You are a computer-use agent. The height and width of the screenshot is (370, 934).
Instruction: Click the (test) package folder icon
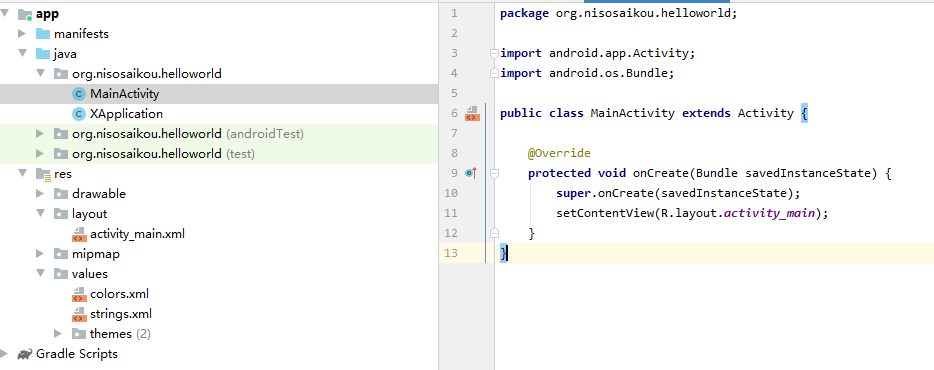pyautogui.click(x=61, y=154)
